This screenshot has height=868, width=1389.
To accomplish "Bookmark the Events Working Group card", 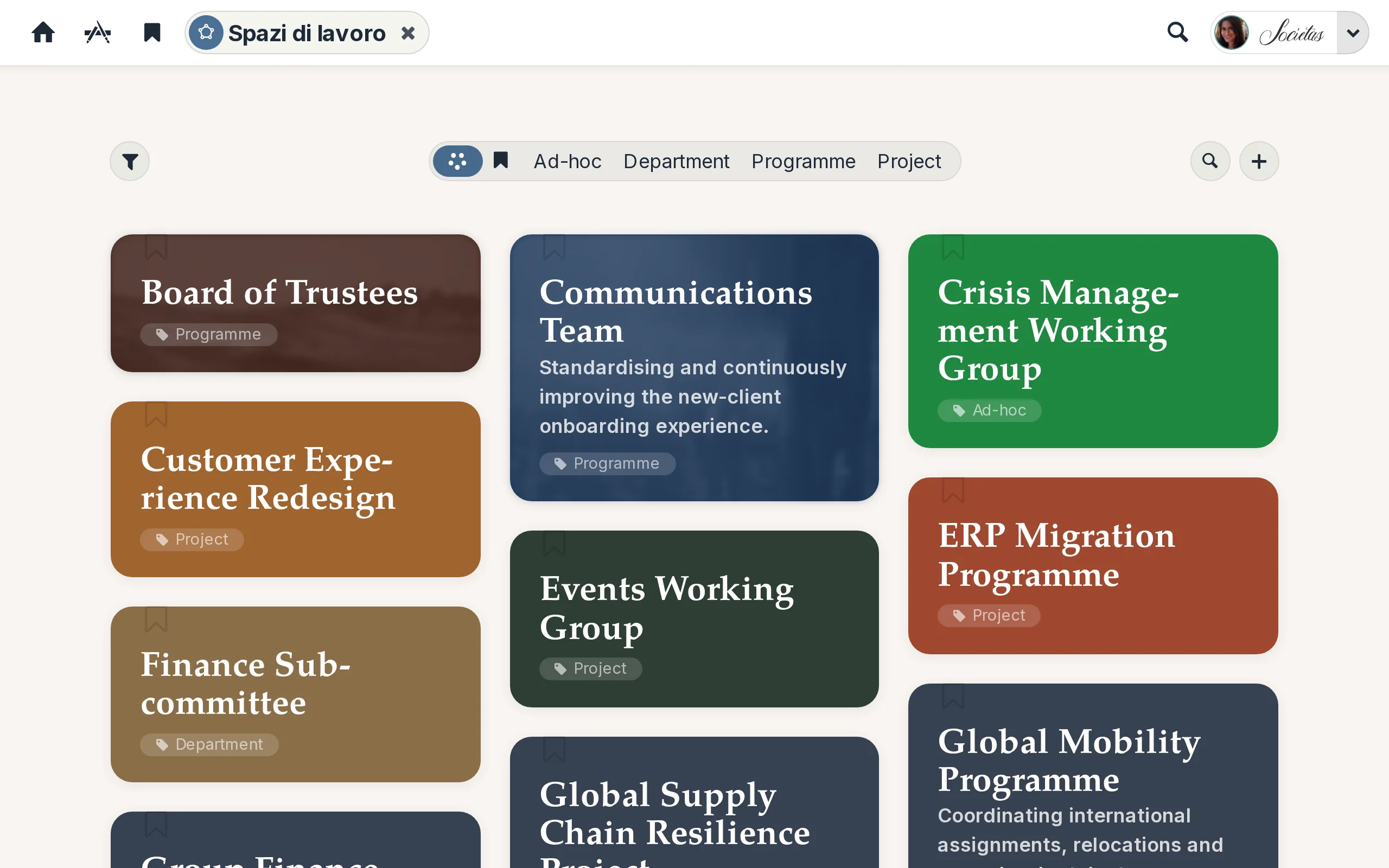I will (555, 543).
